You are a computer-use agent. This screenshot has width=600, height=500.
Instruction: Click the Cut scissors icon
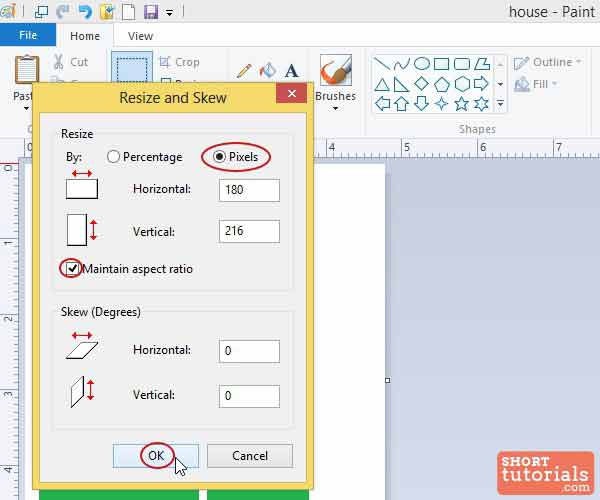click(60, 62)
